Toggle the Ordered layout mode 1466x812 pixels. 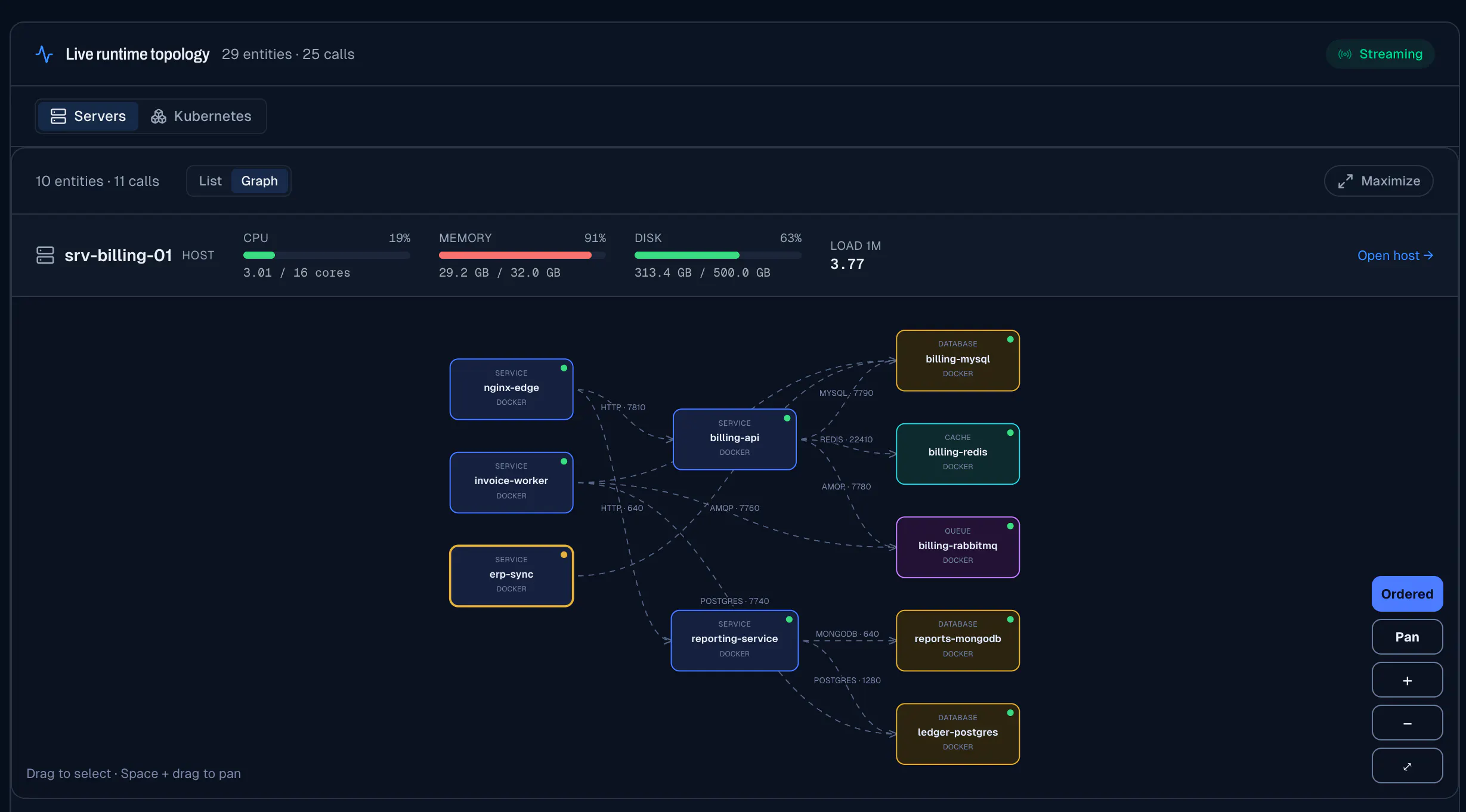click(1407, 594)
